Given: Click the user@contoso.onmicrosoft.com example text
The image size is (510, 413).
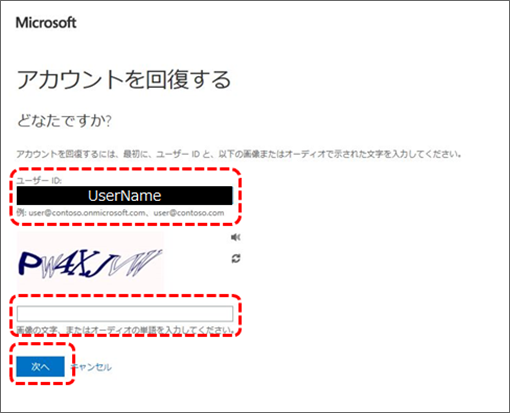Looking at the screenshot, I should coord(87,213).
